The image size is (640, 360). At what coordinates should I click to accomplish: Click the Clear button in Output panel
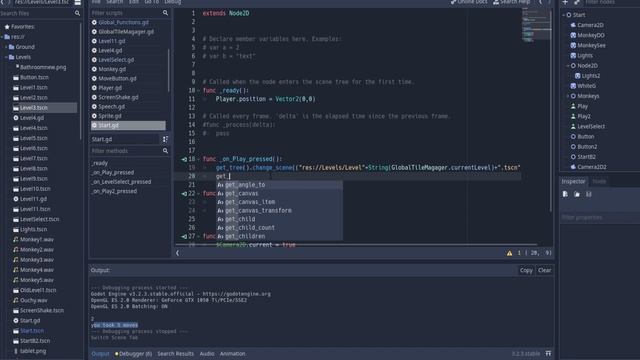[544, 270]
